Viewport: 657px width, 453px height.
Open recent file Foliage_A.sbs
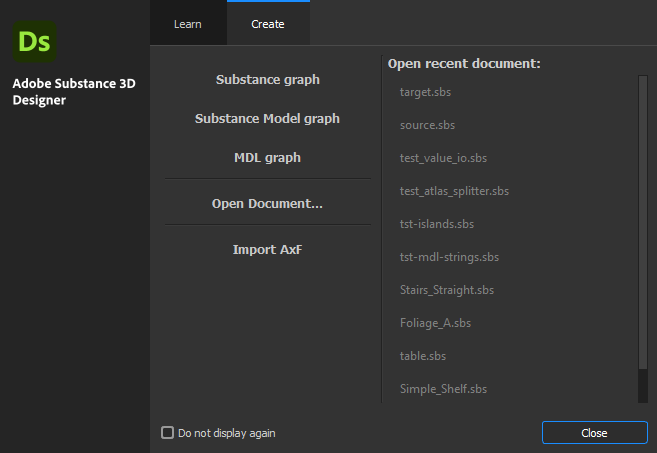coord(435,323)
